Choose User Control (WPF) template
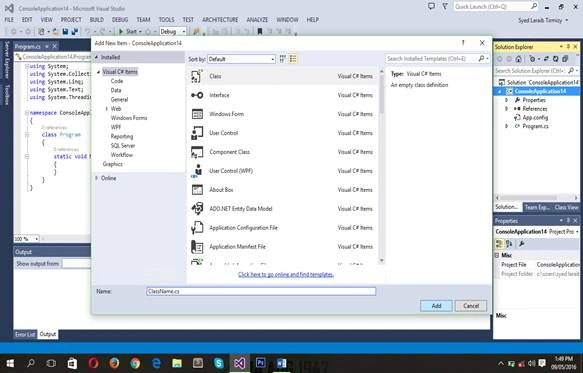Screen dimensions: 583x373 coord(283,171)
